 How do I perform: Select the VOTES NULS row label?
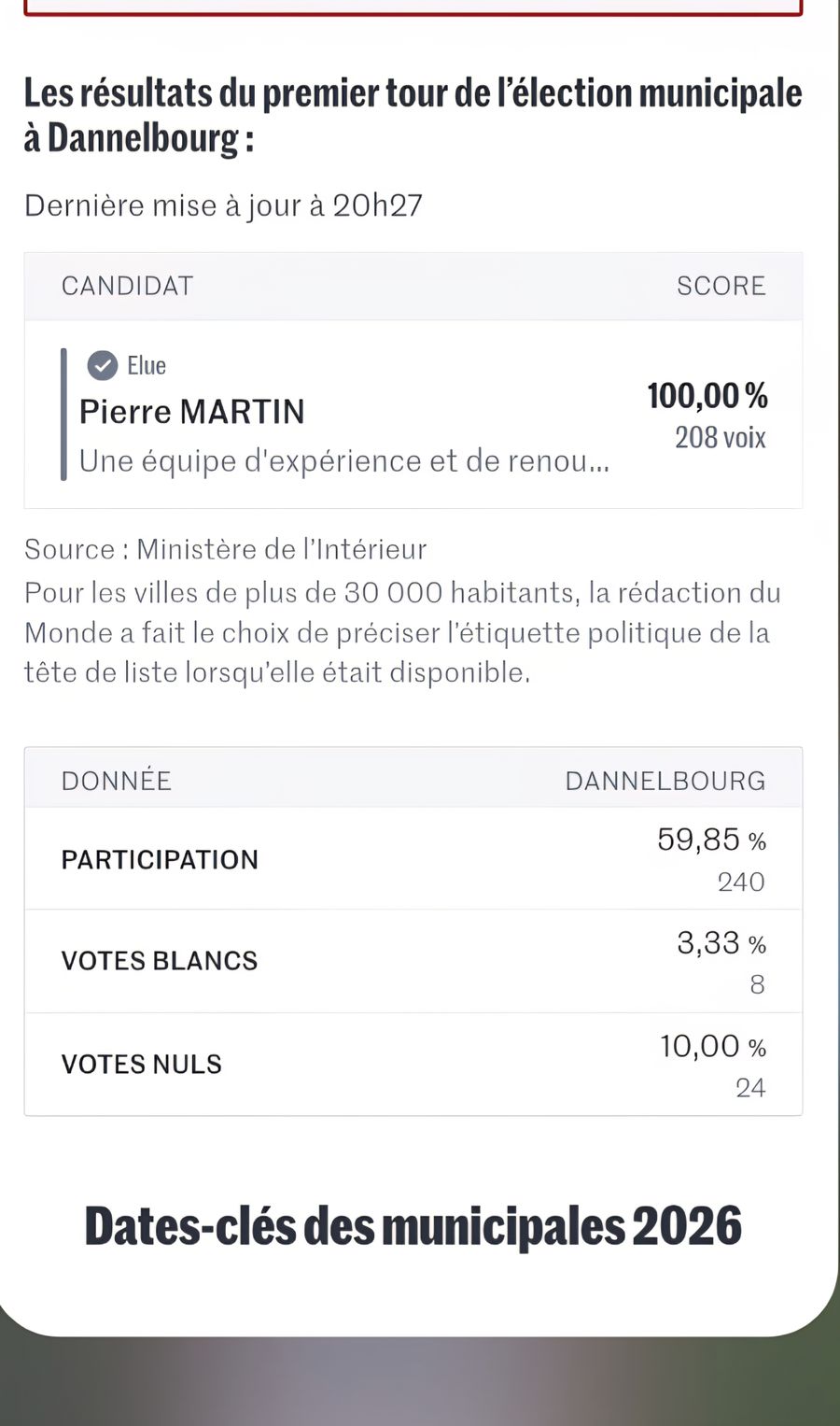[141, 1064]
